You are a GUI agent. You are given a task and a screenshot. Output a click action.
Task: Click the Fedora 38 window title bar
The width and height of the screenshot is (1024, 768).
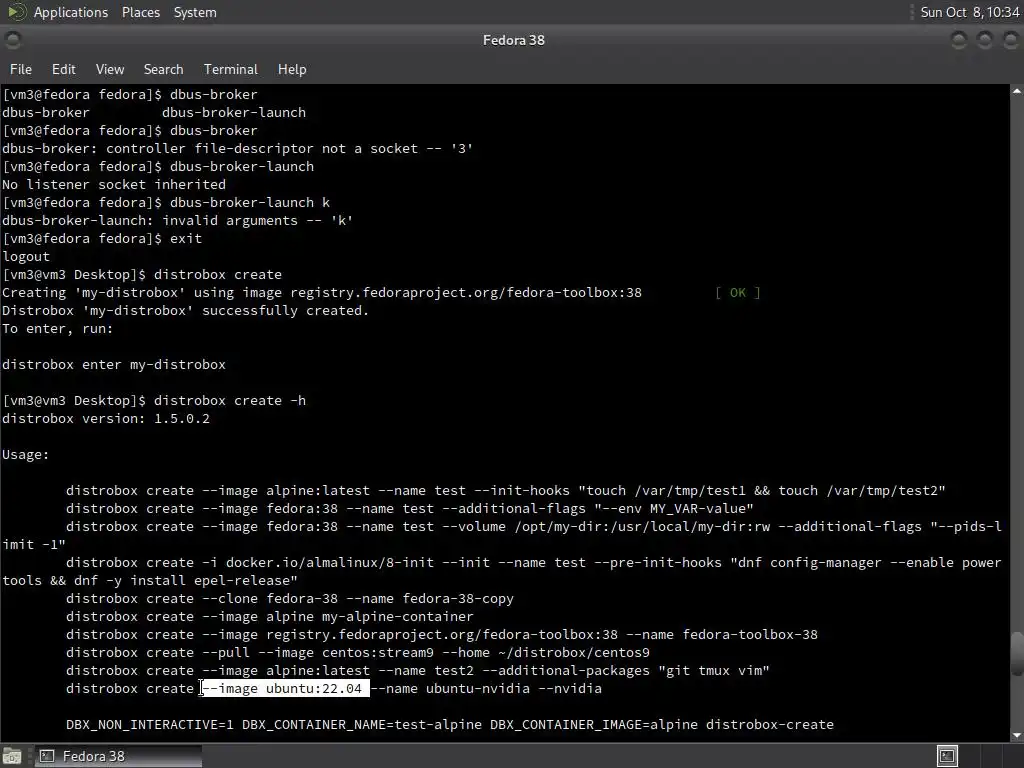pyautogui.click(x=513, y=40)
